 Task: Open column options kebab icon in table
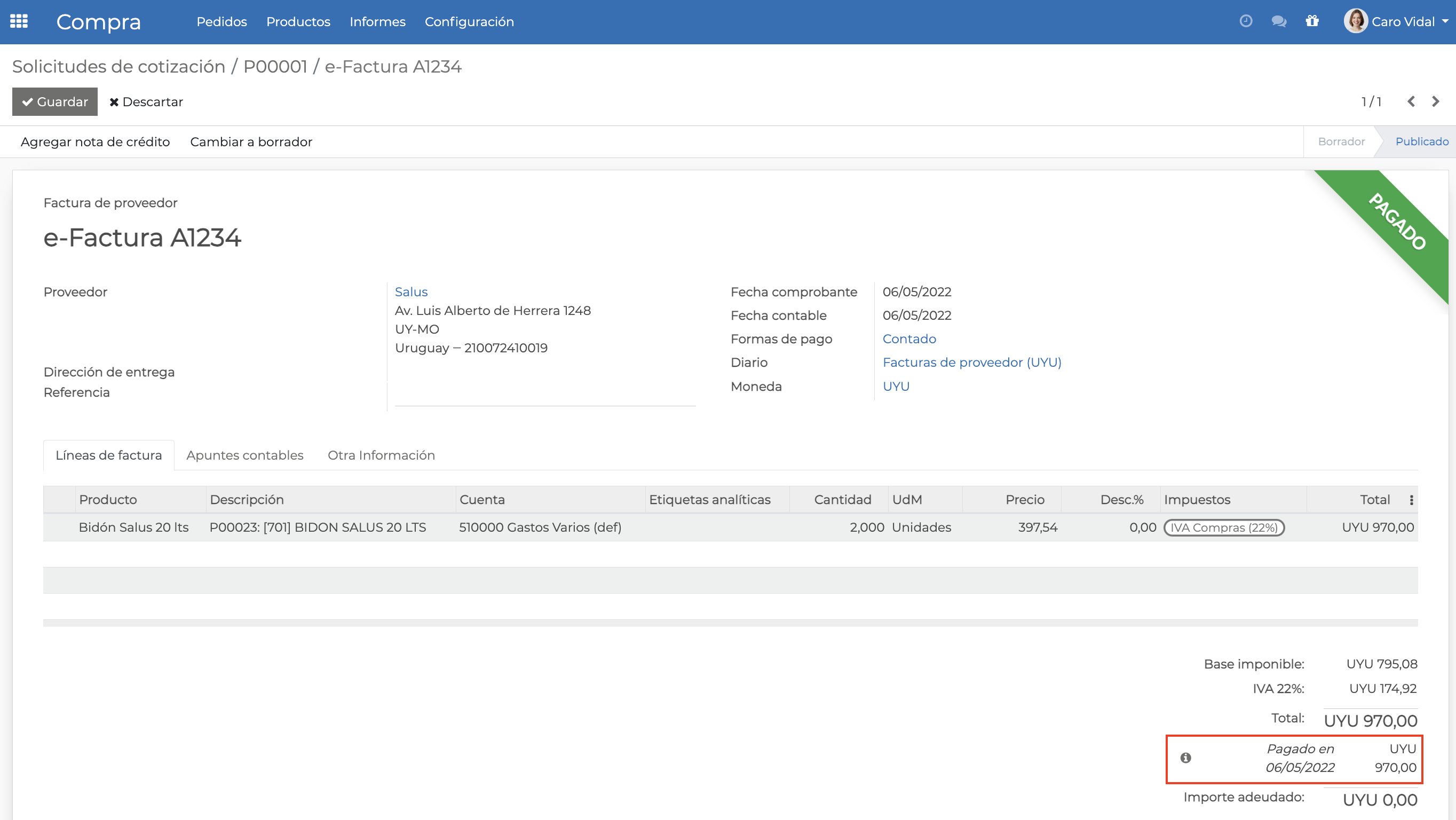(x=1411, y=500)
